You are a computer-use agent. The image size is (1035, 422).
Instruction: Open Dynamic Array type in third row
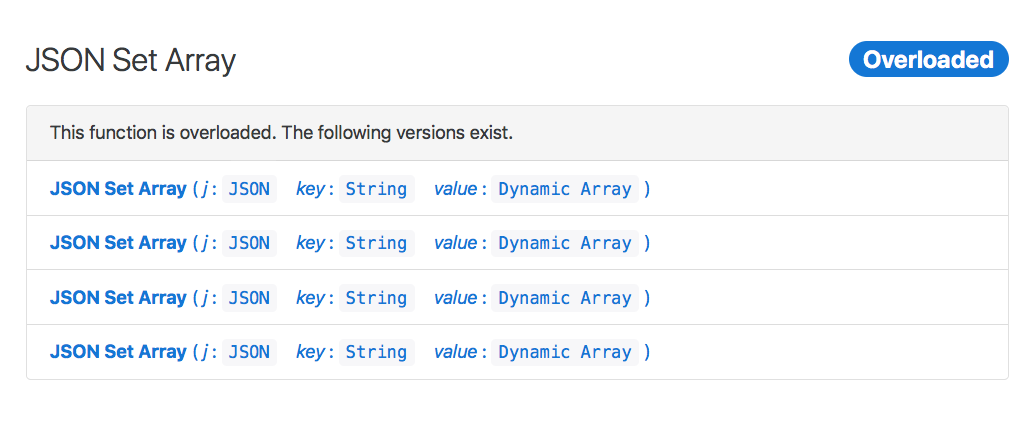point(565,298)
